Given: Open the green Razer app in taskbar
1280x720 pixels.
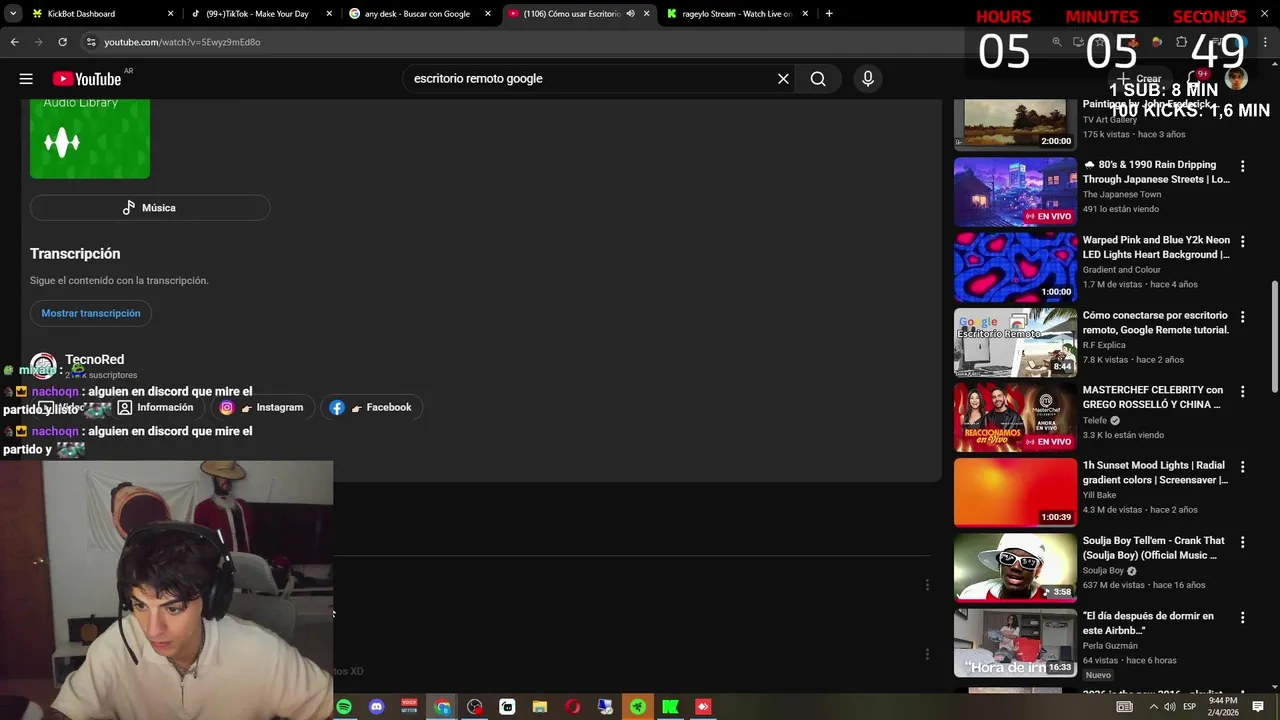Looking at the screenshot, I should [x=638, y=707].
